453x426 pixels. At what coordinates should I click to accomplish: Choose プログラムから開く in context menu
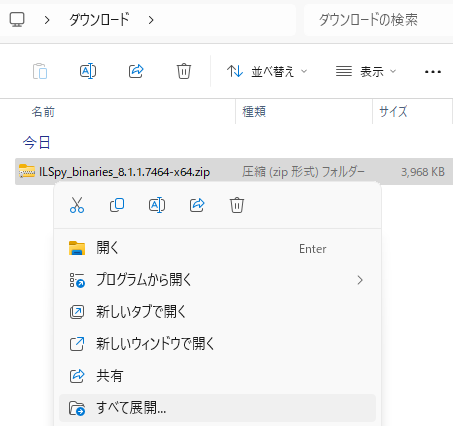click(x=217, y=280)
